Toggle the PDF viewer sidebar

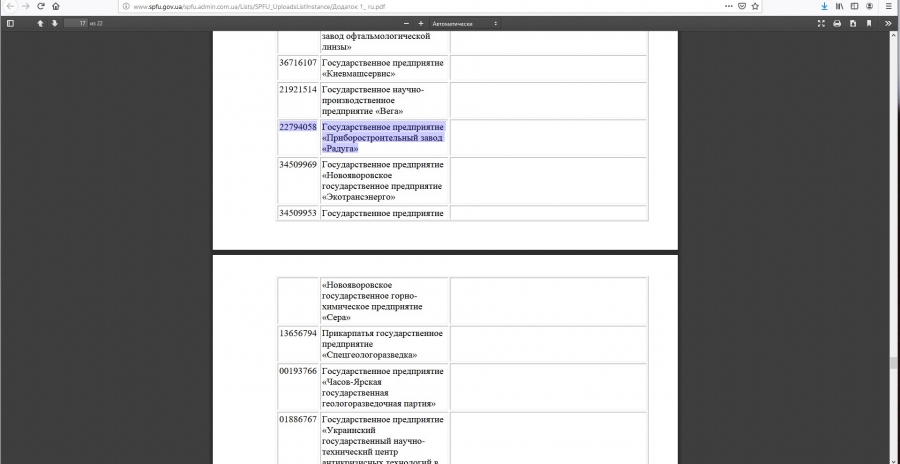[10, 23]
